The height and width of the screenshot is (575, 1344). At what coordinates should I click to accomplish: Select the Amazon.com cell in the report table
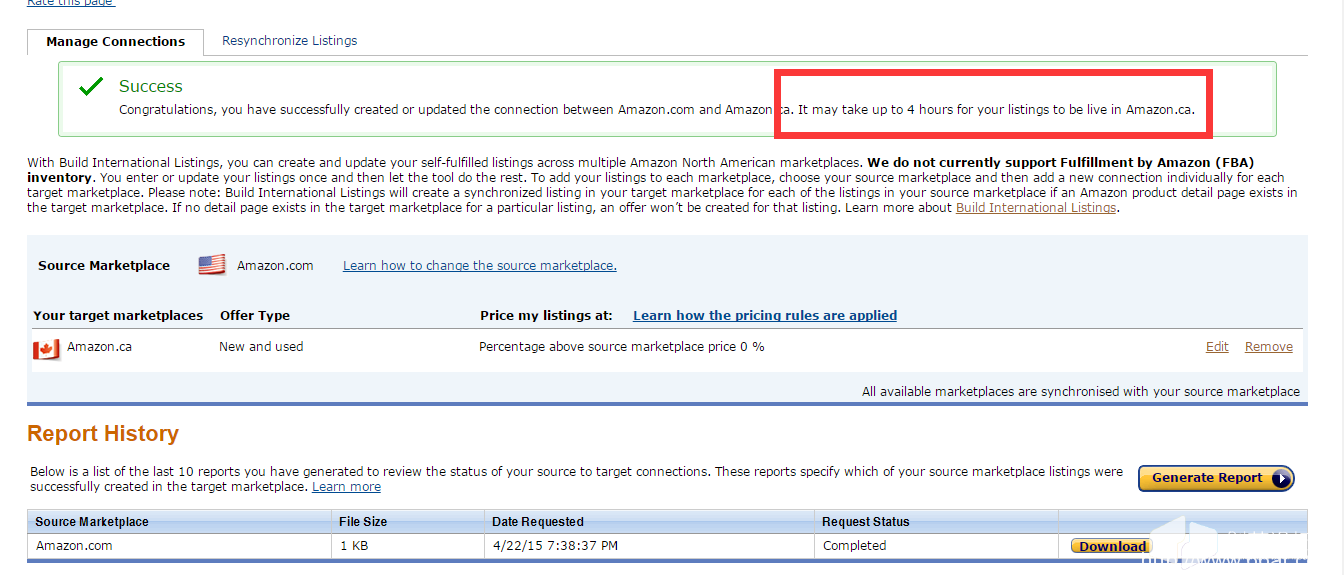point(180,546)
